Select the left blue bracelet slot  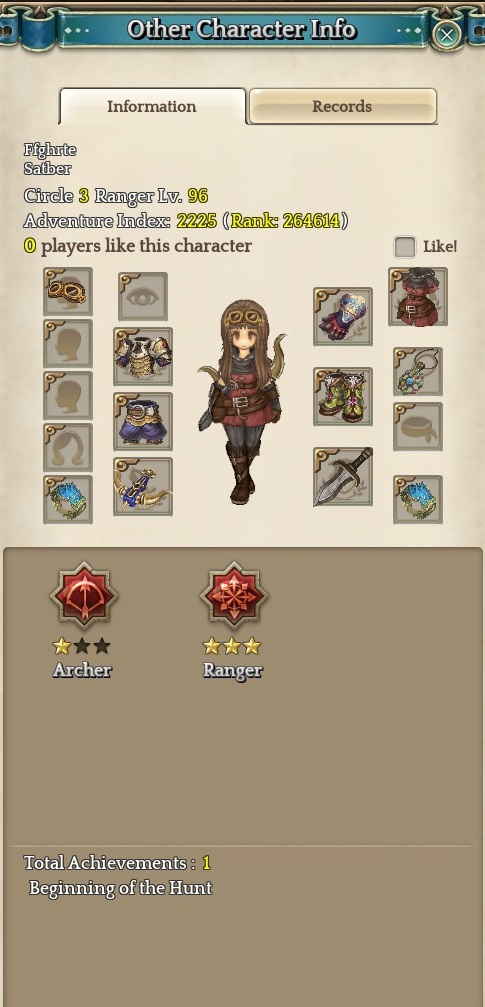tap(67, 499)
